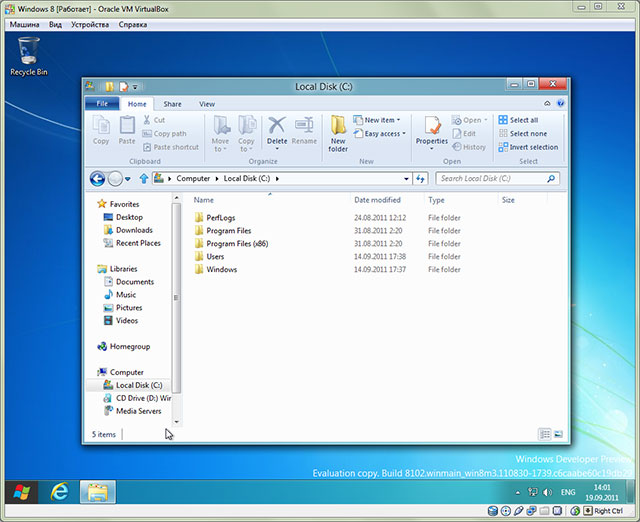Open the recent locations dropdown arrow
Image resolution: width=640 pixels, height=522 pixels.
coord(128,179)
